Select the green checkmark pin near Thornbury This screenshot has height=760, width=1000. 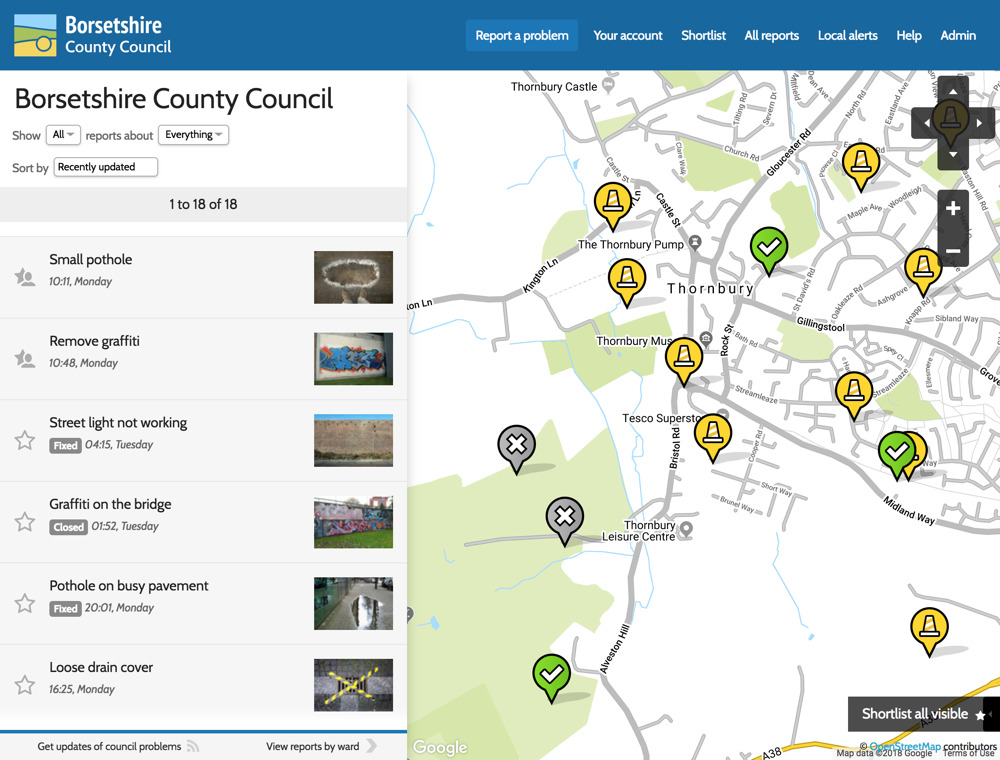[769, 247]
